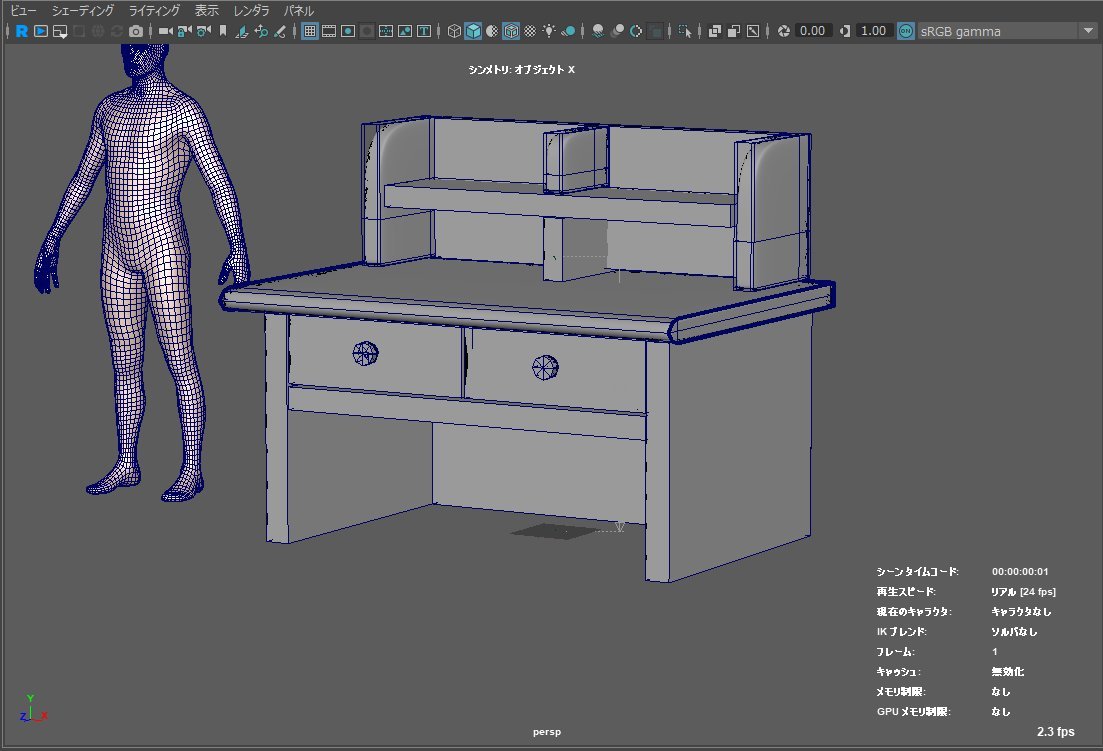
Task: Open the ライティング menu
Action: coord(154,10)
